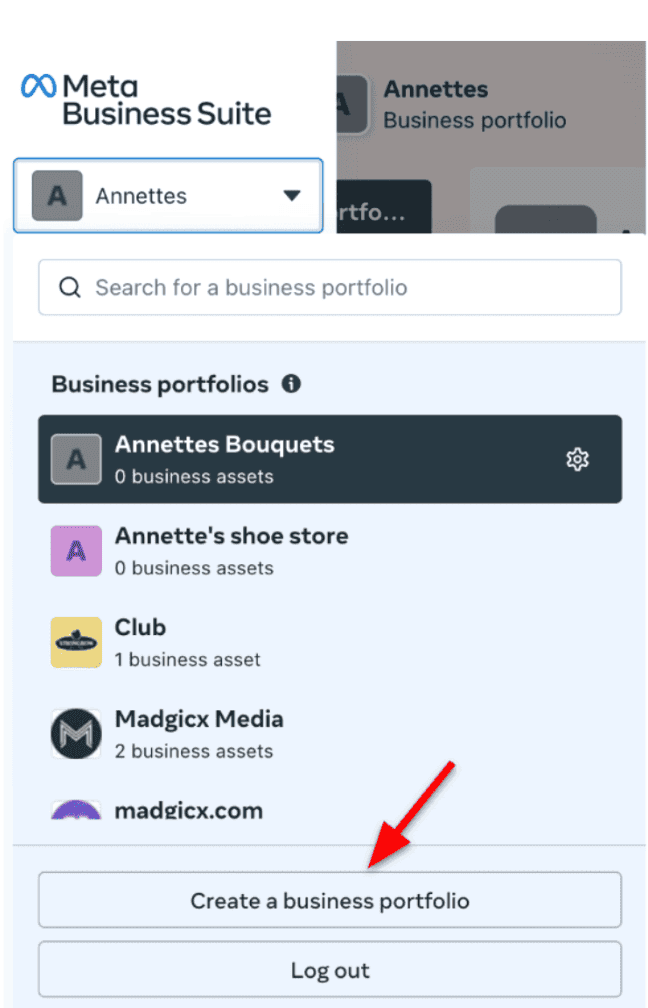Select the Madgicx Media portfolio
Image resolution: width=648 pixels, height=1008 pixels.
(300, 734)
